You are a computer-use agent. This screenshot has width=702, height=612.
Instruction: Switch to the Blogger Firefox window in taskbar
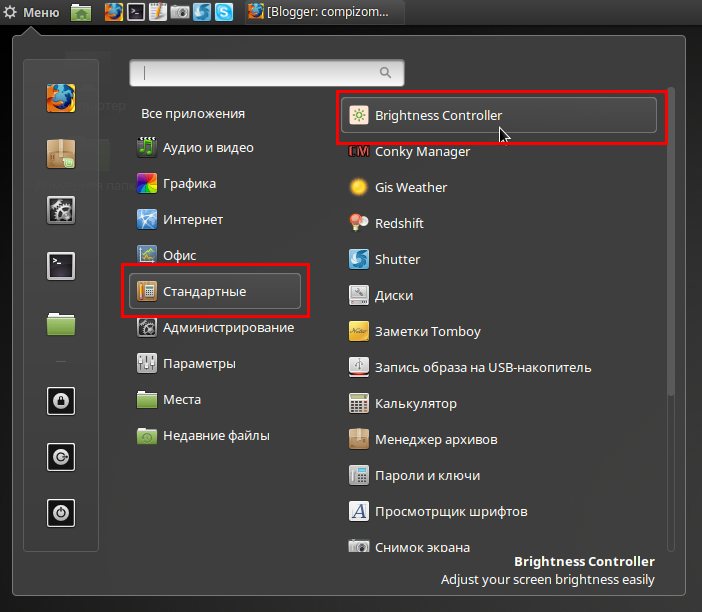coord(325,12)
